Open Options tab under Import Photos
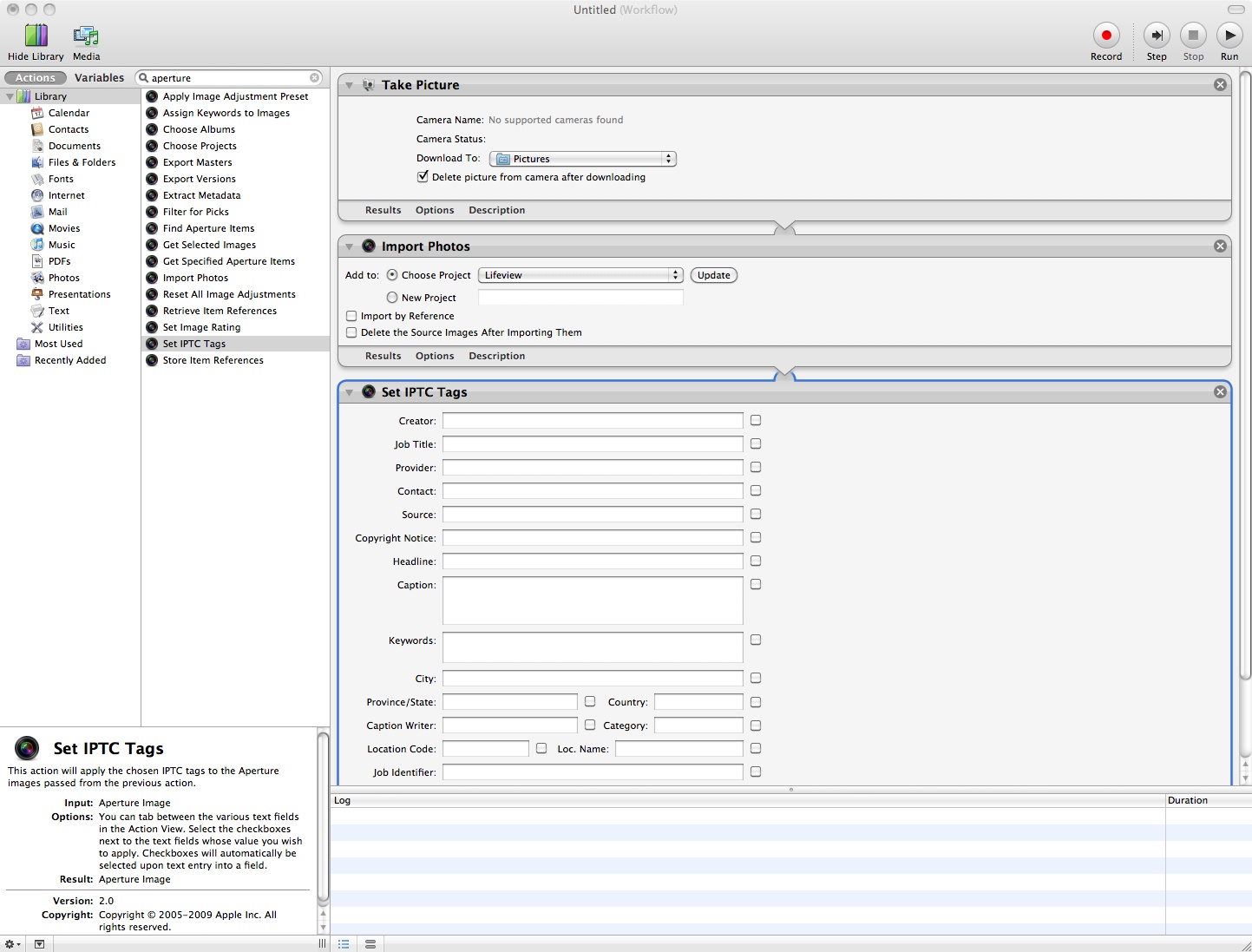 pyautogui.click(x=435, y=356)
